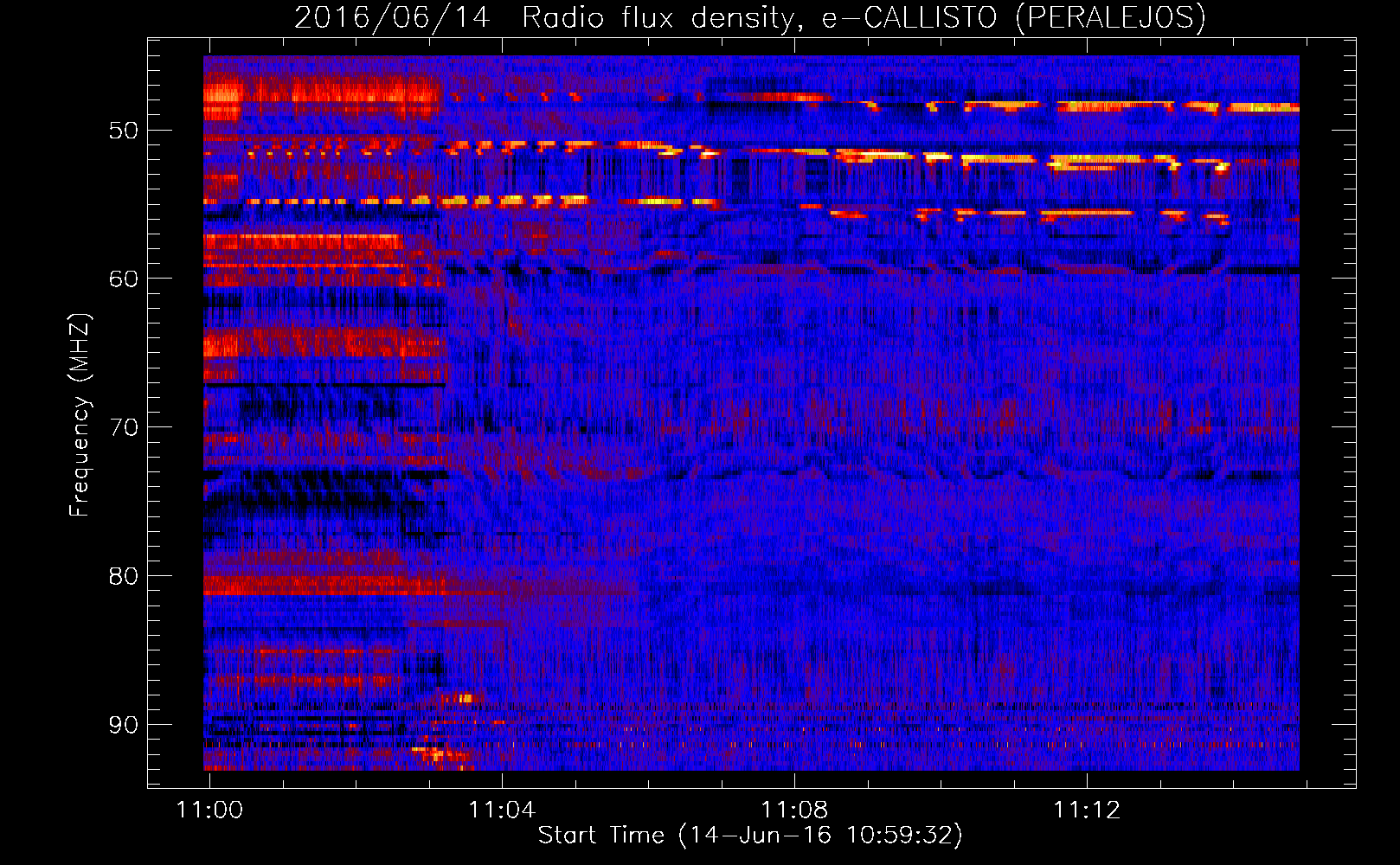Click the 'Start Time (14-Jun-16 10:59:32)' label
The image size is (1400, 865).
750,836
